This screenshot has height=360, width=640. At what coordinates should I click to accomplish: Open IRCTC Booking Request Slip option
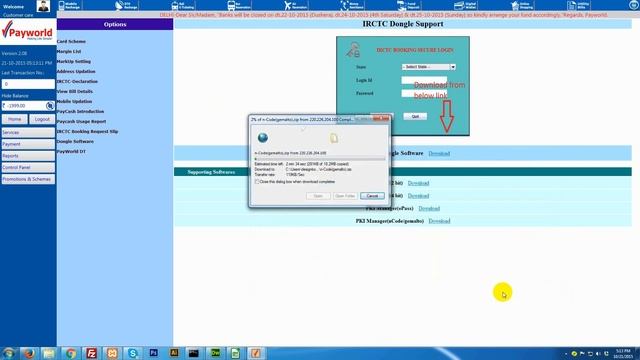pyautogui.click(x=88, y=131)
